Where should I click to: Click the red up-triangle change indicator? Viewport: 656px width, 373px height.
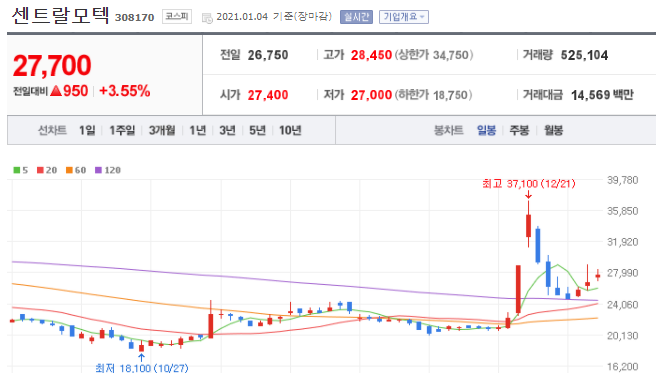tap(56, 91)
